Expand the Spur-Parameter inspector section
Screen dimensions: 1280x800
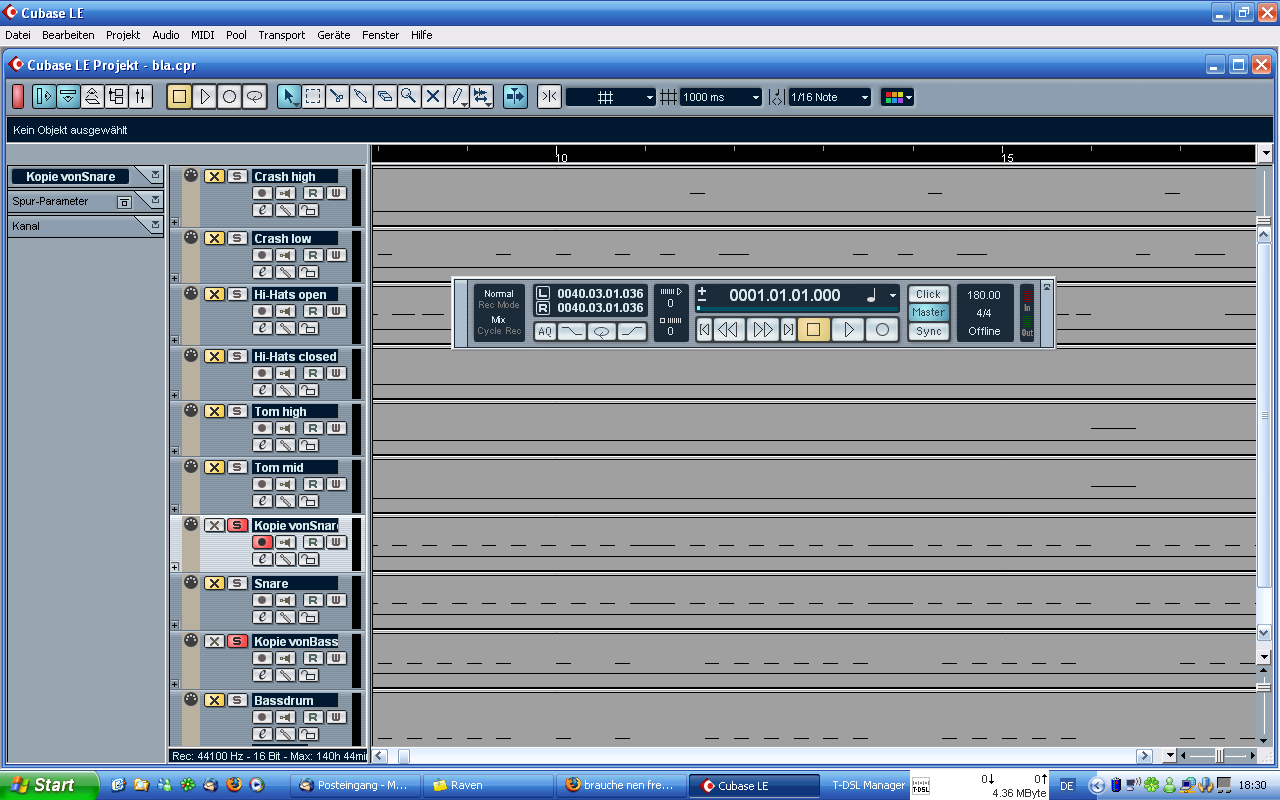pyautogui.click(x=155, y=200)
